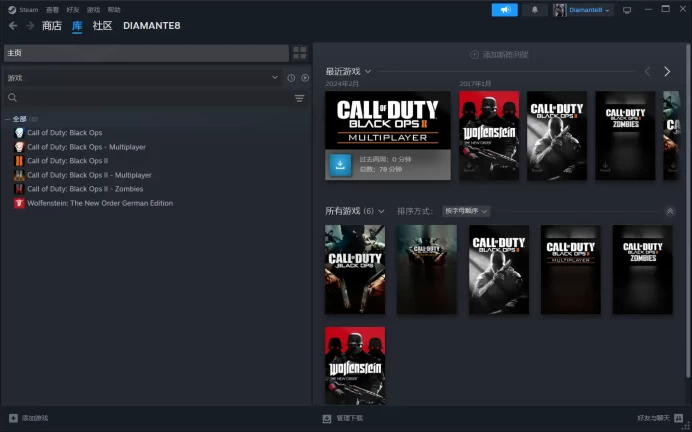Click the search magnifier icon

point(12,98)
